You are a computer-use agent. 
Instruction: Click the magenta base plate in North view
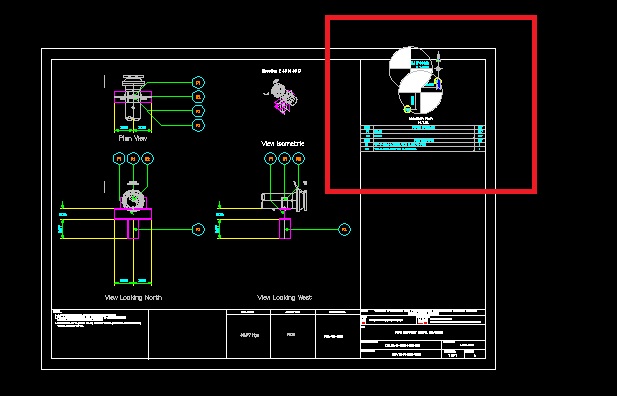click(133, 214)
